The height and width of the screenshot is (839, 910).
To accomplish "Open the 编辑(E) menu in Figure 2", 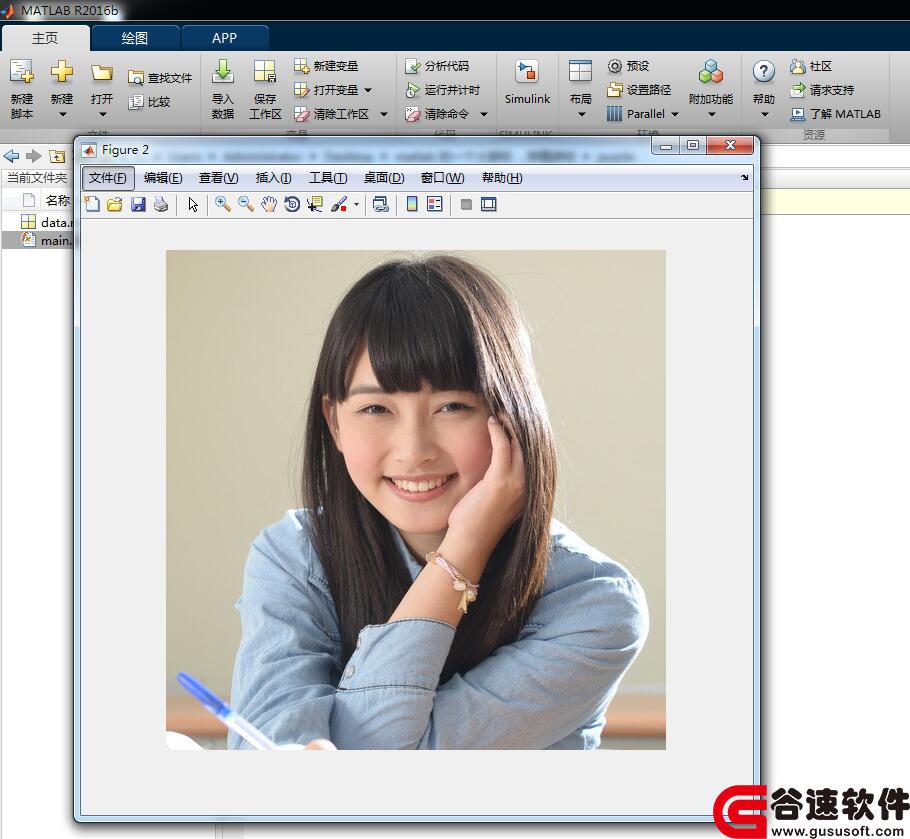I will click(x=163, y=178).
